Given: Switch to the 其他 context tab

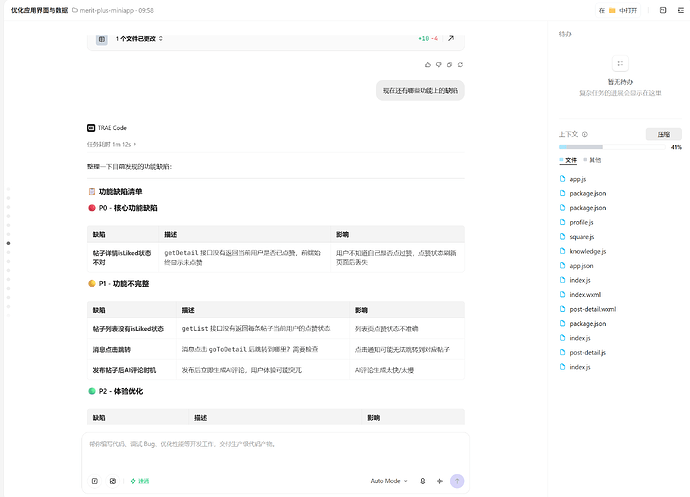Looking at the screenshot, I should coord(592,160).
